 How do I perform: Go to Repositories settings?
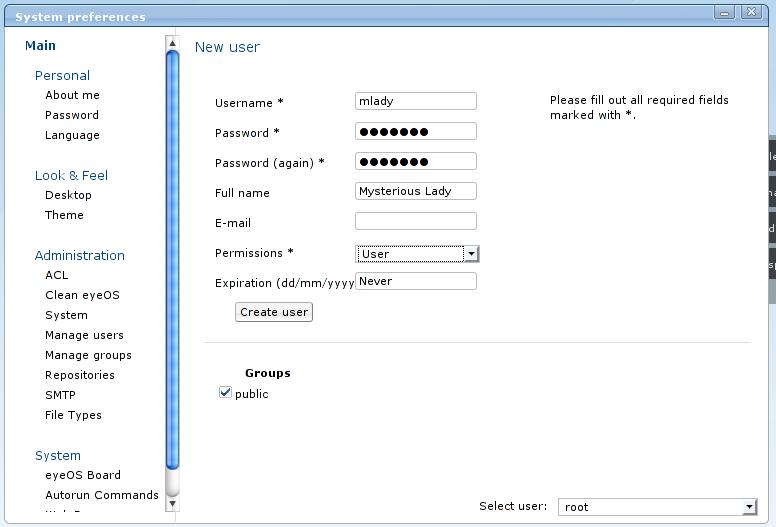(80, 375)
